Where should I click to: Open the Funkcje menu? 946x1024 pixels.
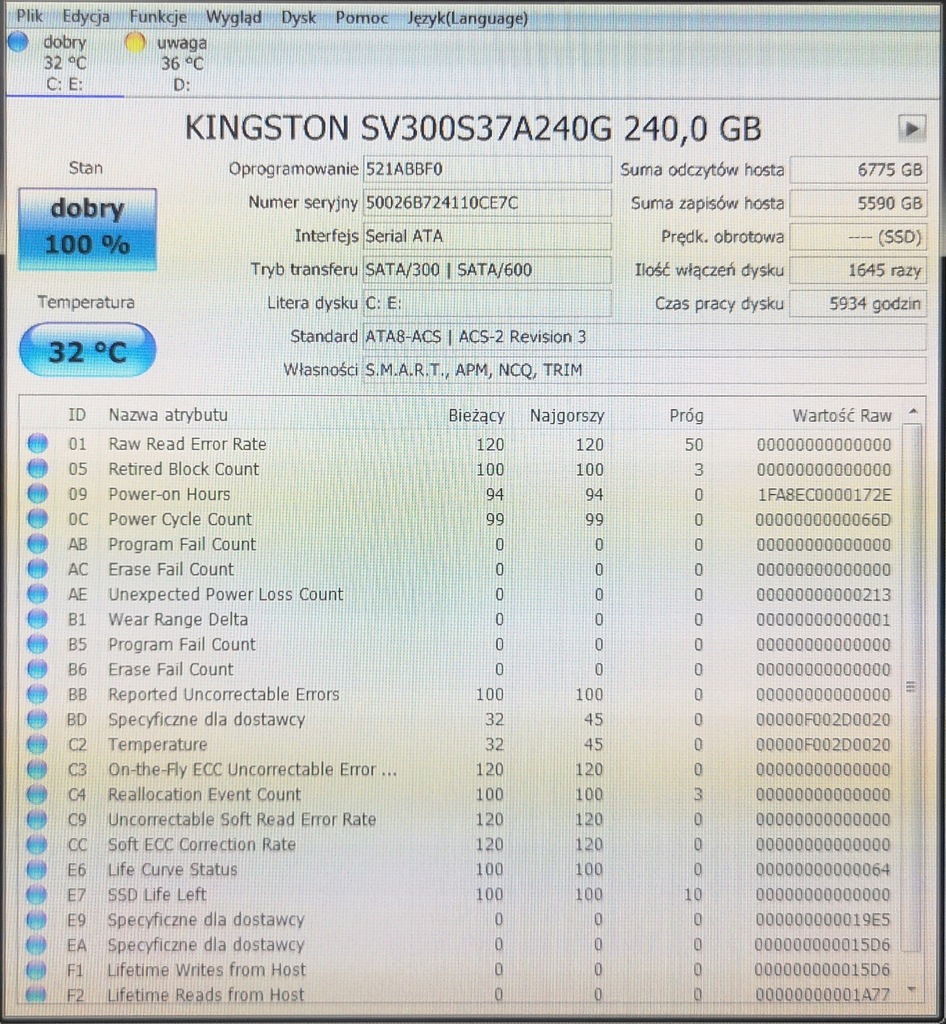click(x=157, y=17)
